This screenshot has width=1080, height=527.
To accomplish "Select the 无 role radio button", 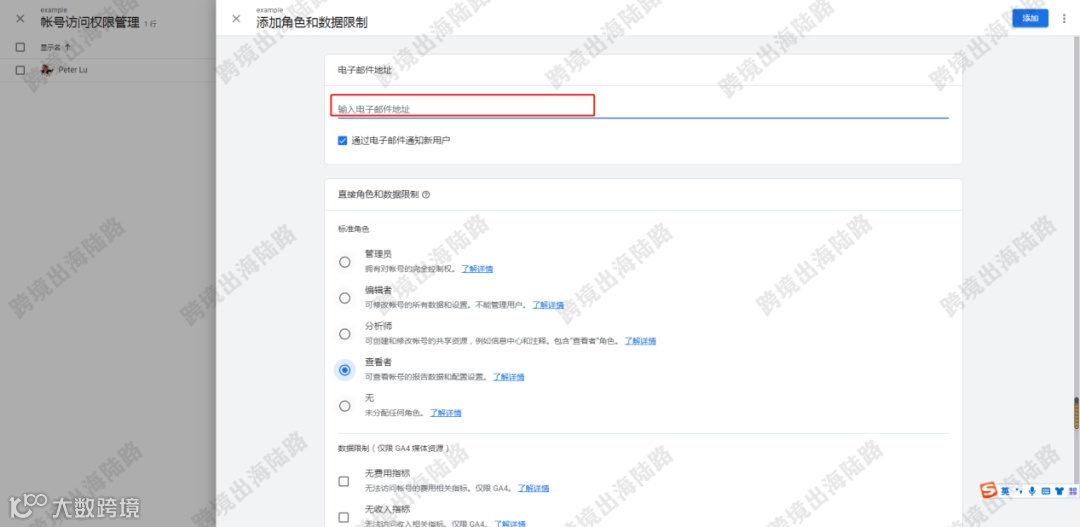I will [344, 406].
